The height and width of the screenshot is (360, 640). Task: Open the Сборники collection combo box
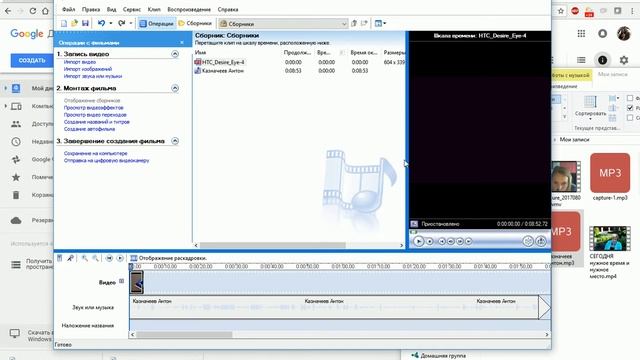tap(283, 24)
